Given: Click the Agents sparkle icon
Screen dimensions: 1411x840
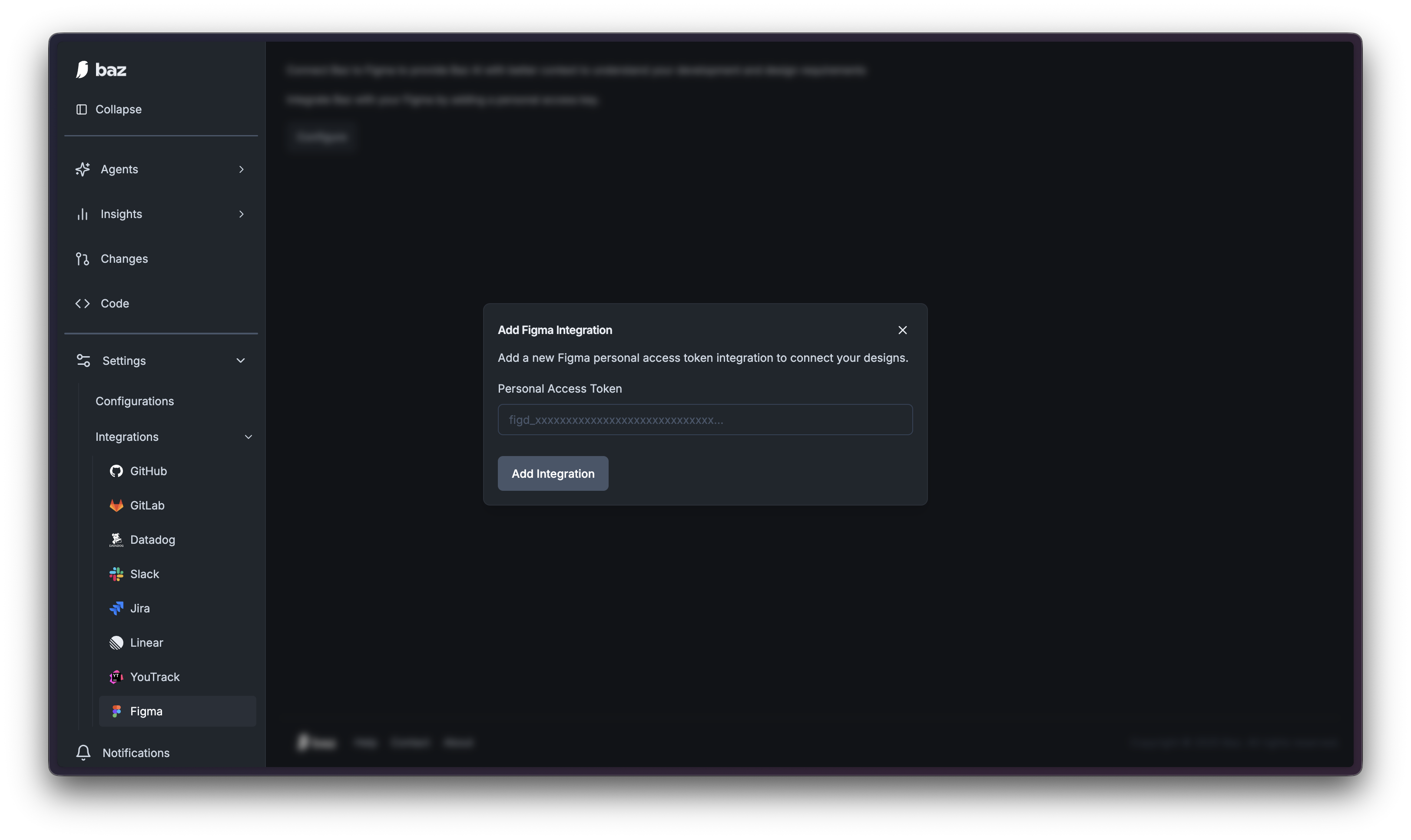Looking at the screenshot, I should [83, 169].
